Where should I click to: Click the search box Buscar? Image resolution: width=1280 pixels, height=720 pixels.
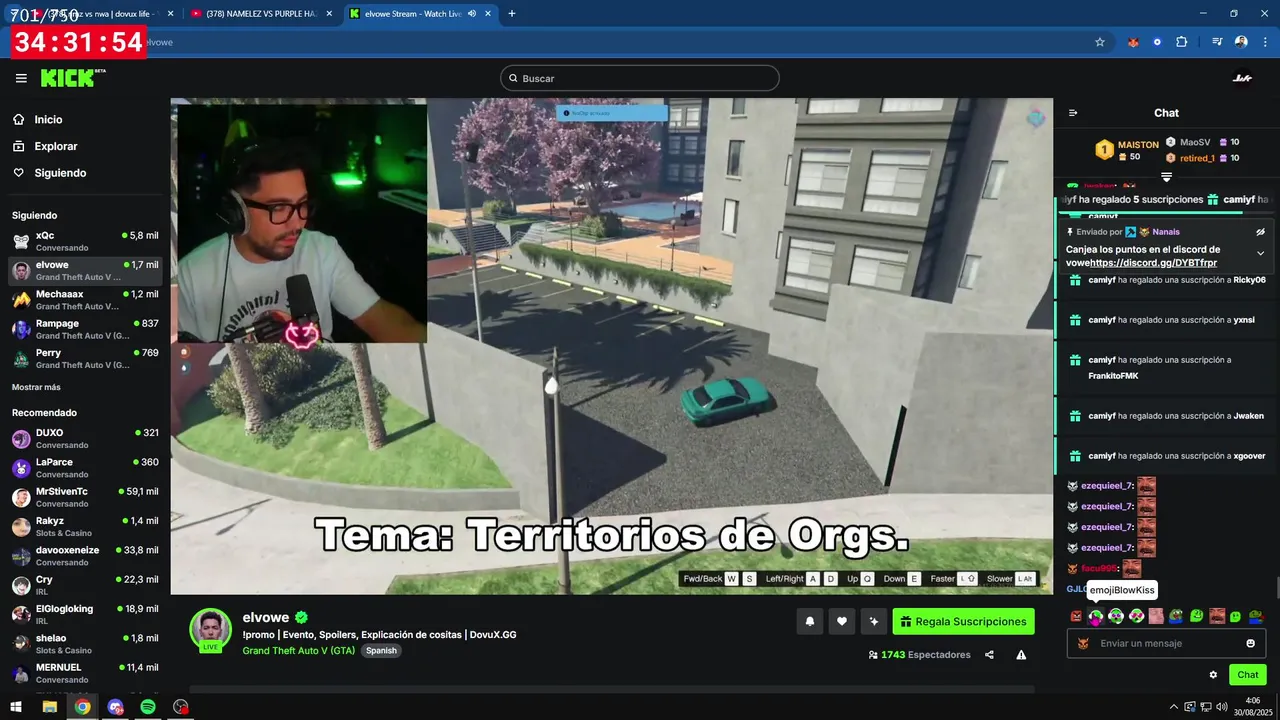640,78
